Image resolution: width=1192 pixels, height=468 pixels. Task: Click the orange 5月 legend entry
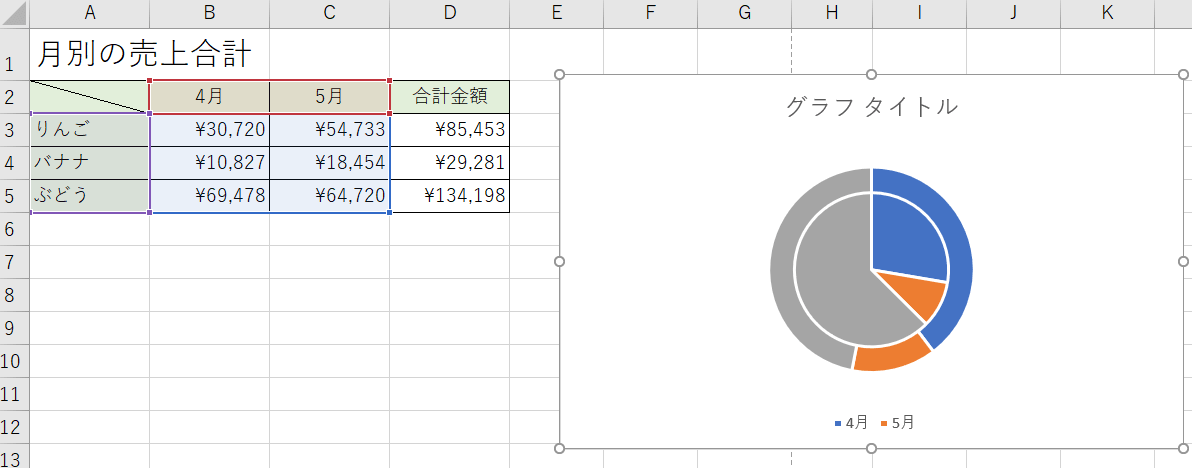coord(897,423)
